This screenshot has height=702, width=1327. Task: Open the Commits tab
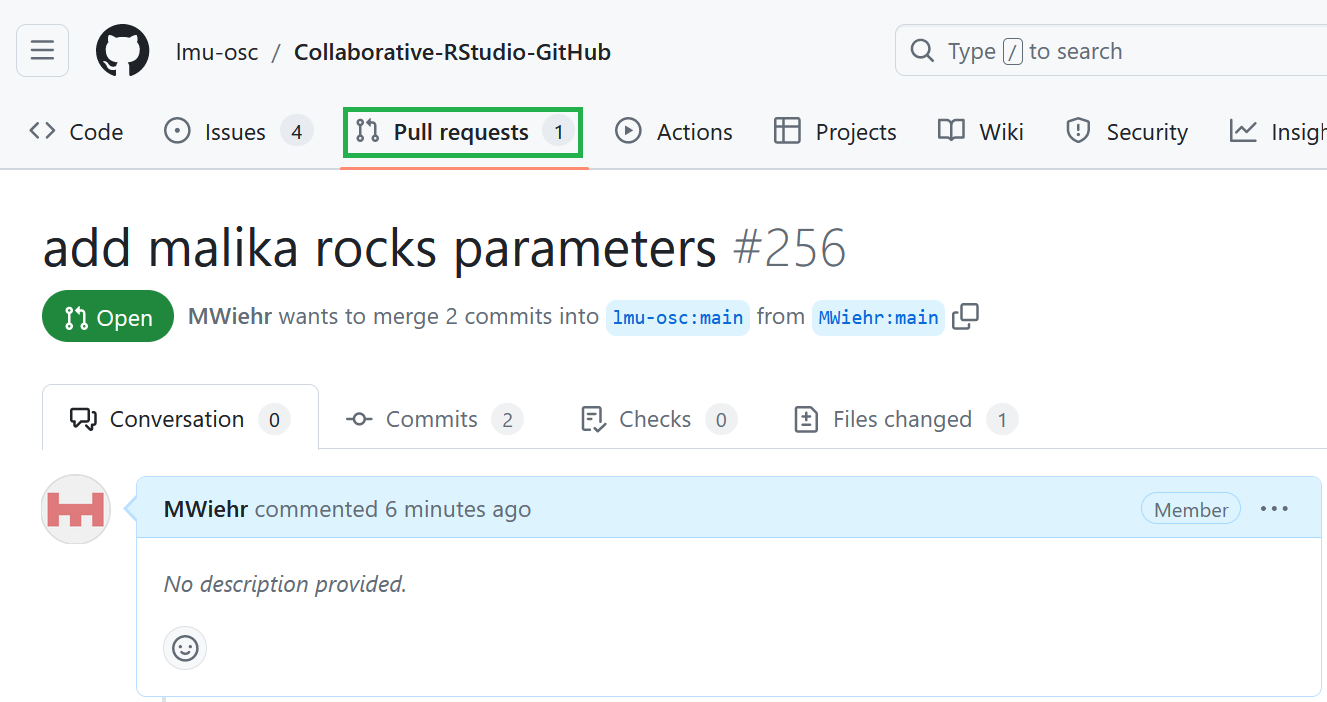click(x=430, y=419)
